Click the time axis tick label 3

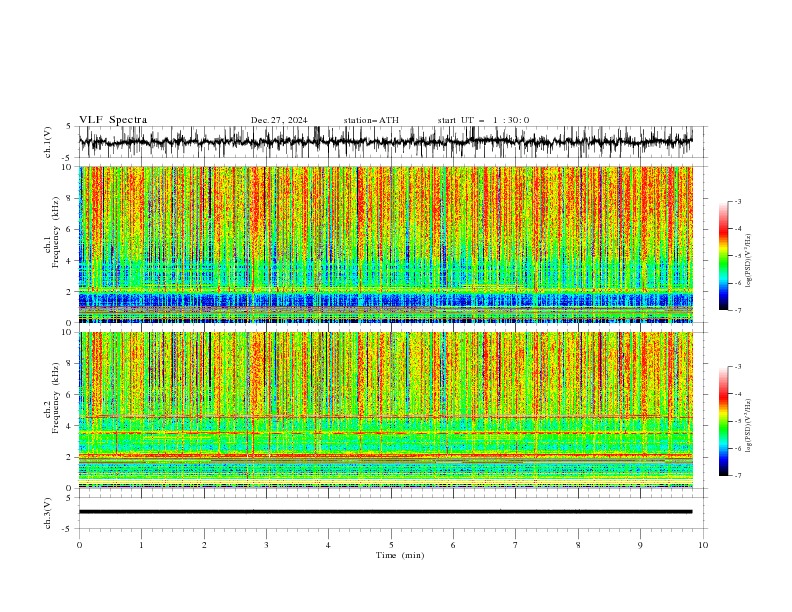266,545
